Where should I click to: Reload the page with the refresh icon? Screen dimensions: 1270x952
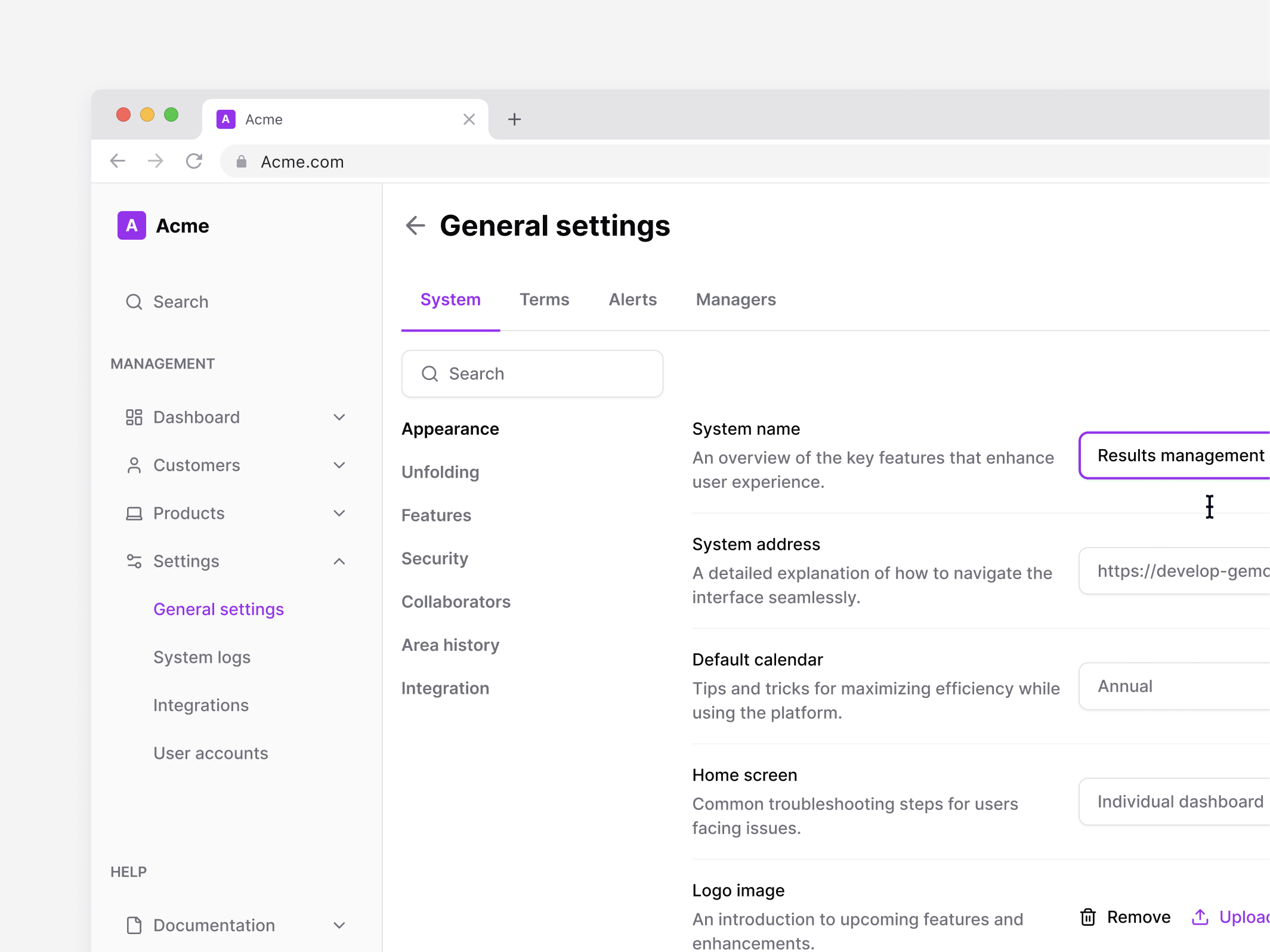pyautogui.click(x=194, y=161)
